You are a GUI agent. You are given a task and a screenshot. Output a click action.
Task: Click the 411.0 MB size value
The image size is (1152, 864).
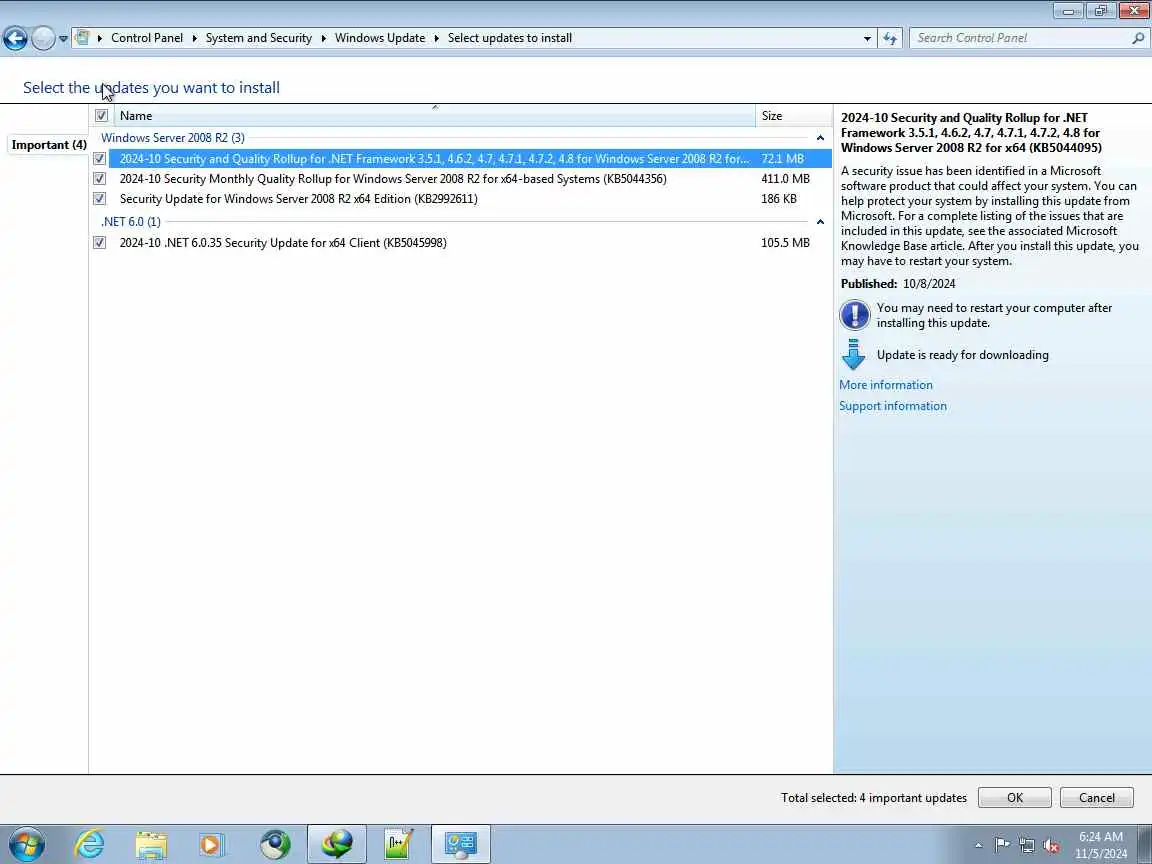point(785,179)
